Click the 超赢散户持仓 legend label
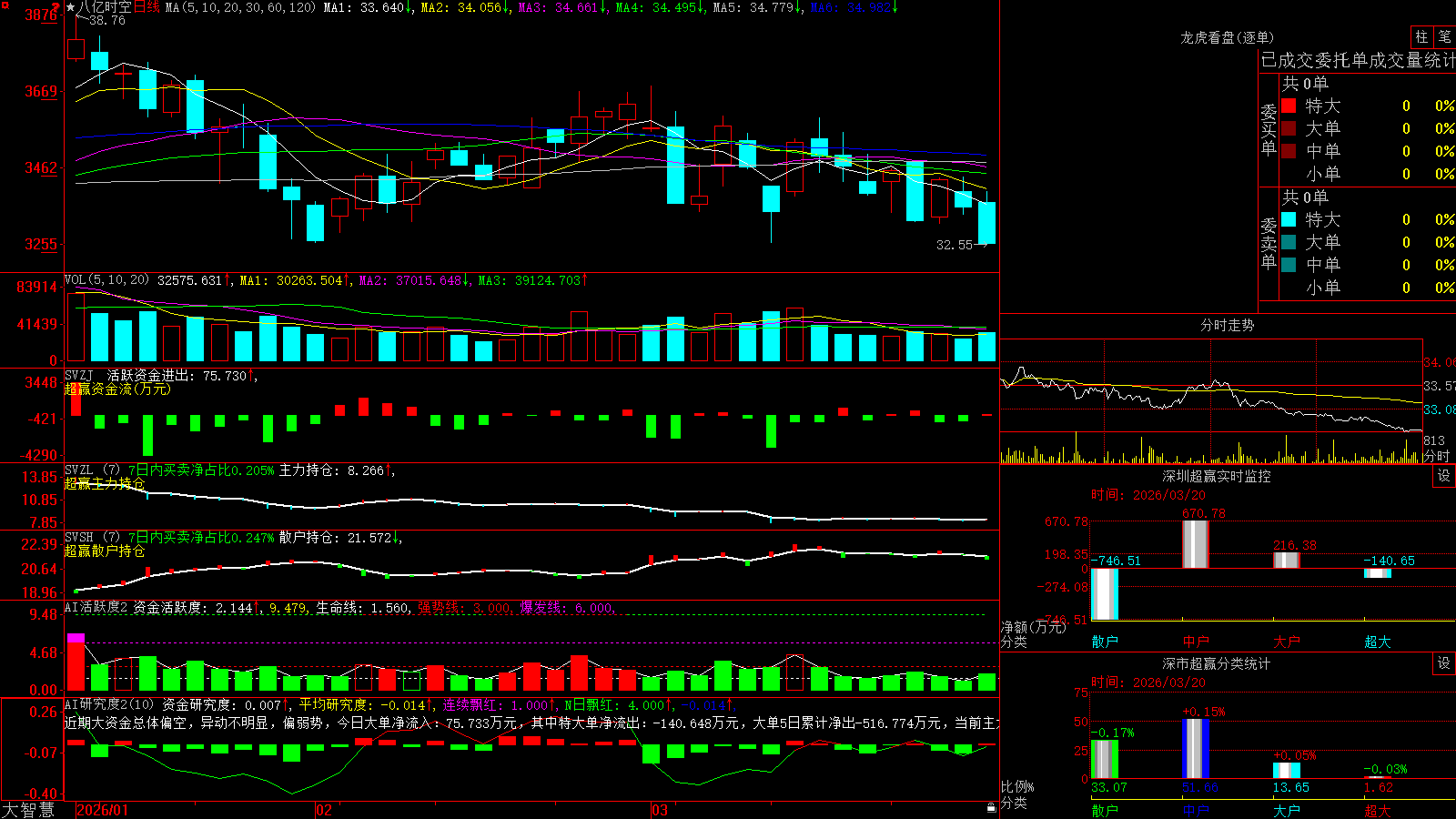The image size is (1456, 819). (105, 551)
